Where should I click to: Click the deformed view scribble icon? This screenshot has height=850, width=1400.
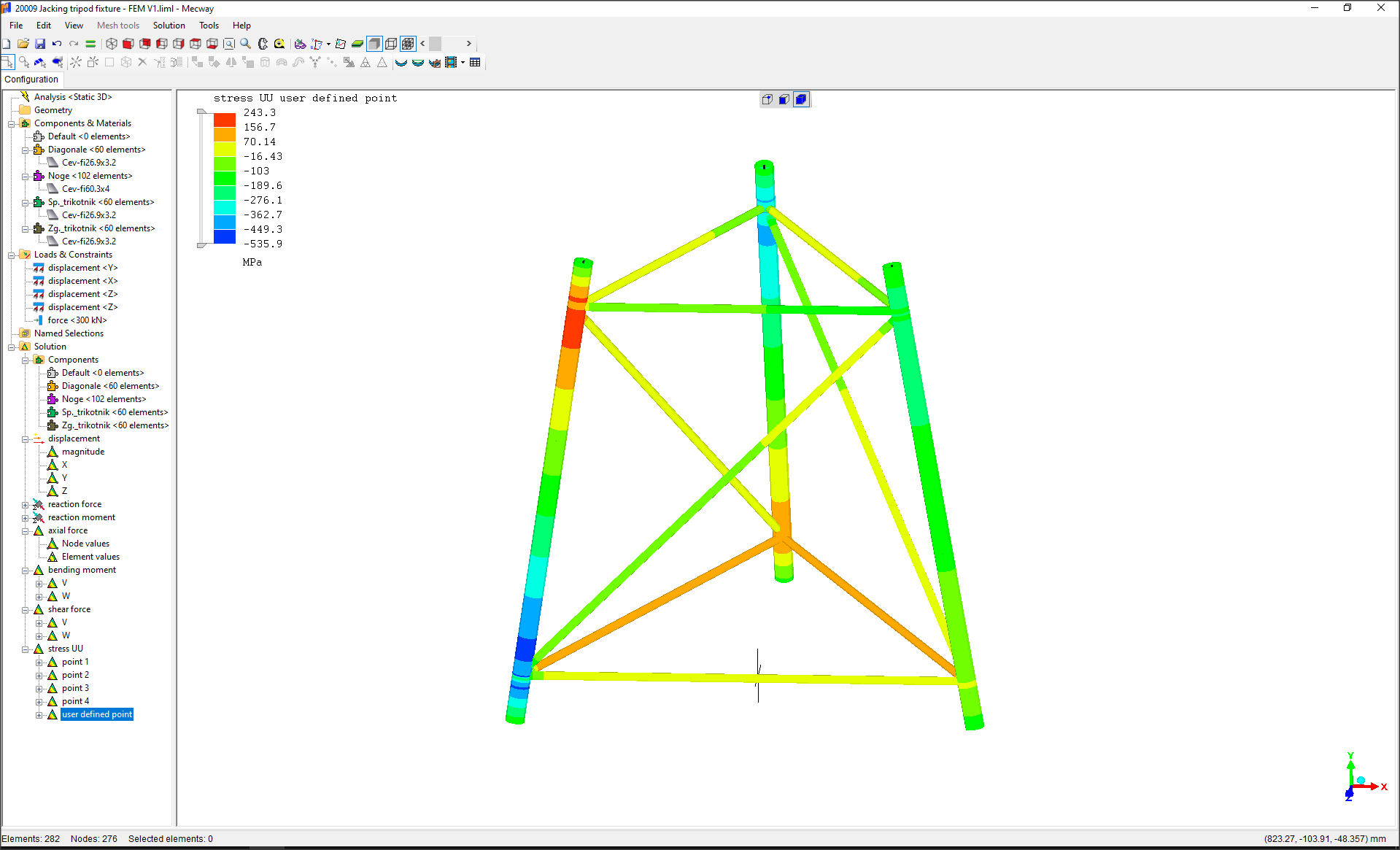point(341,44)
